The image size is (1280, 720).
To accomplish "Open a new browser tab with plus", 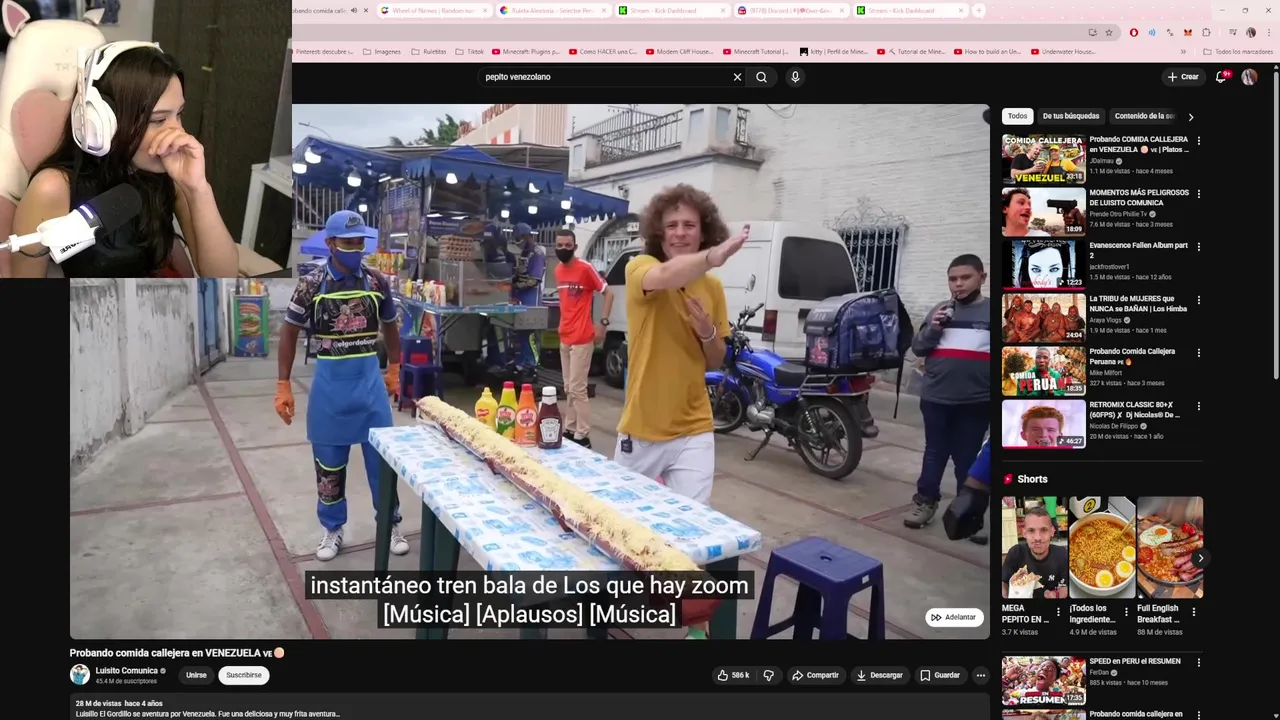I will (x=978, y=11).
